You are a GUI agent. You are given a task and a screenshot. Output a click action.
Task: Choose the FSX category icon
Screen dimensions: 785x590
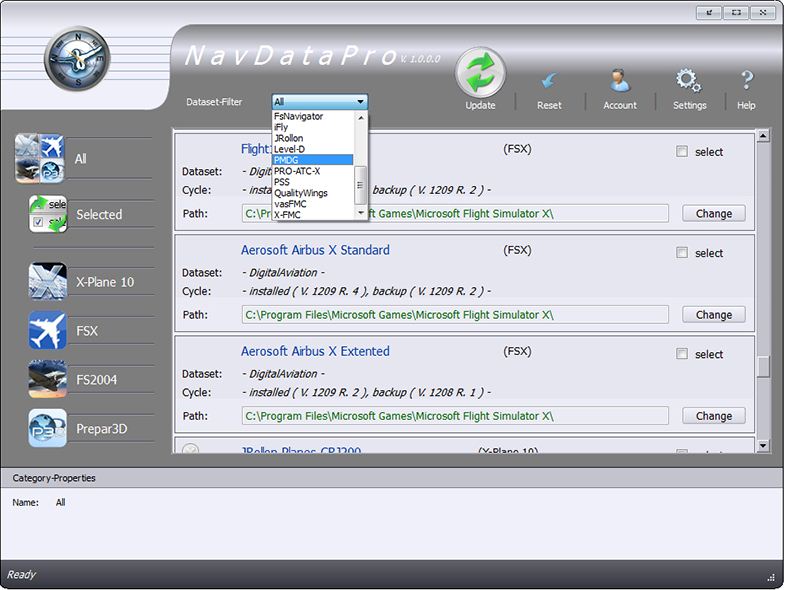[48, 331]
